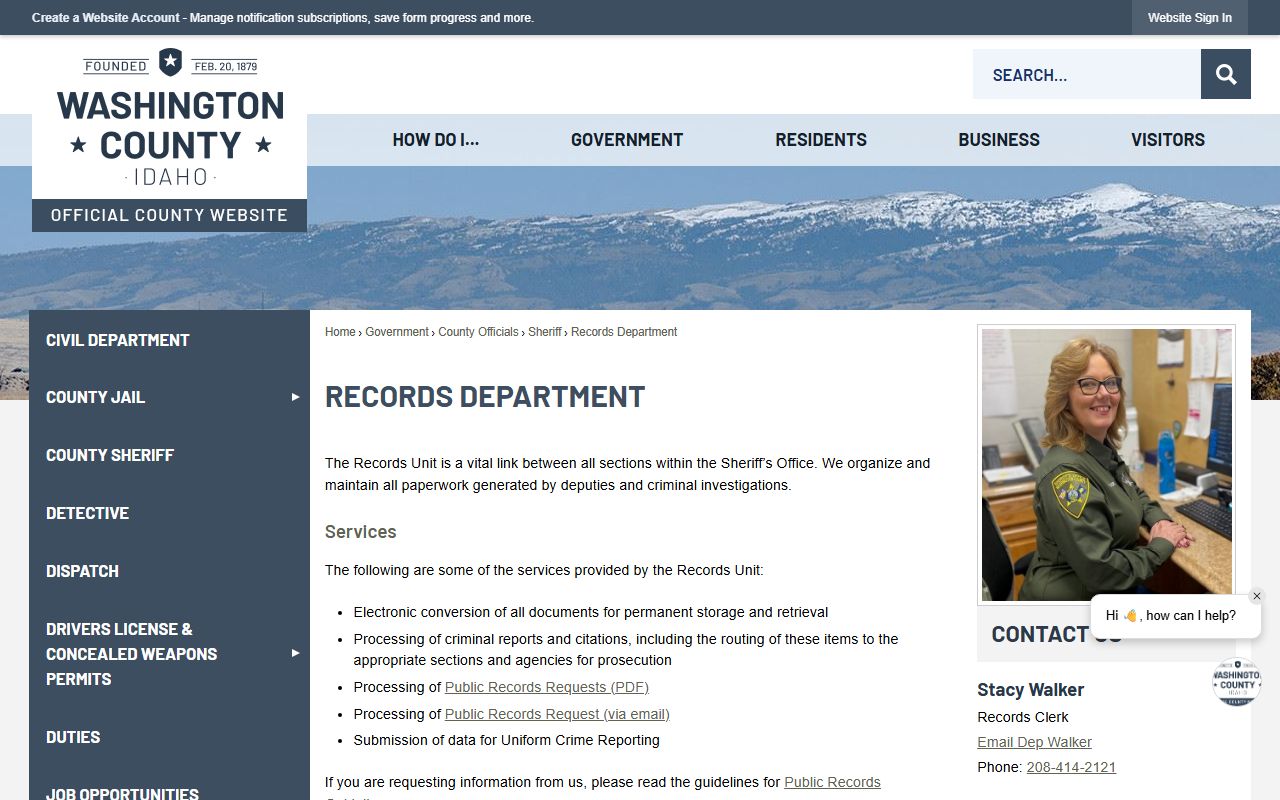The image size is (1280, 800).
Task: Open Detective sidebar link
Action: tap(88, 513)
